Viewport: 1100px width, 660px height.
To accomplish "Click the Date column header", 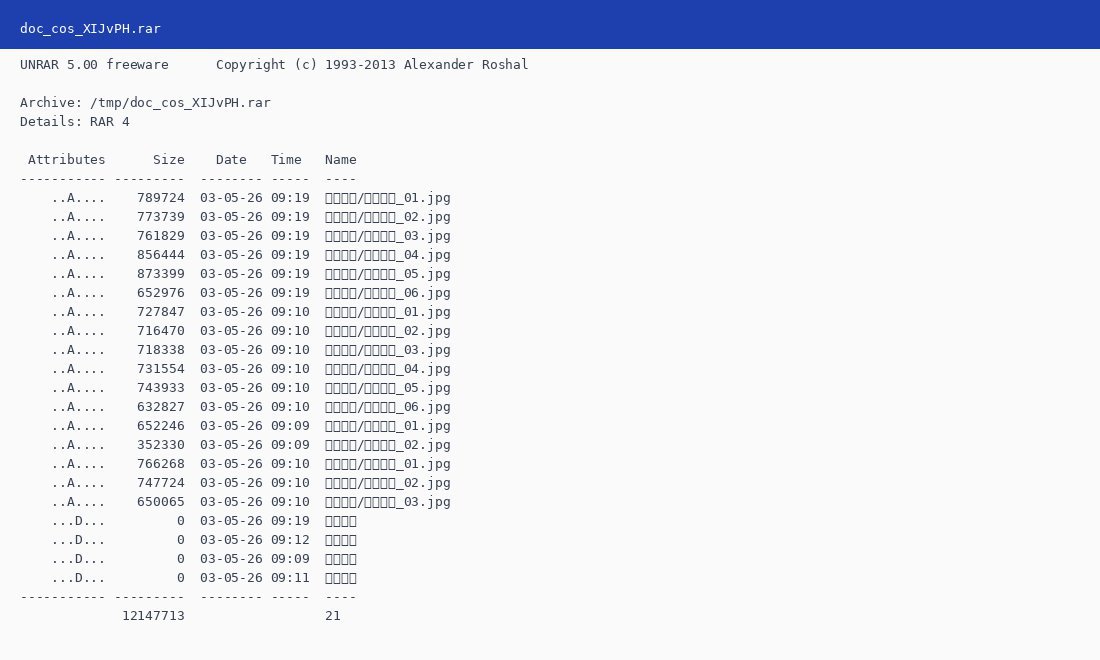I will (231, 159).
